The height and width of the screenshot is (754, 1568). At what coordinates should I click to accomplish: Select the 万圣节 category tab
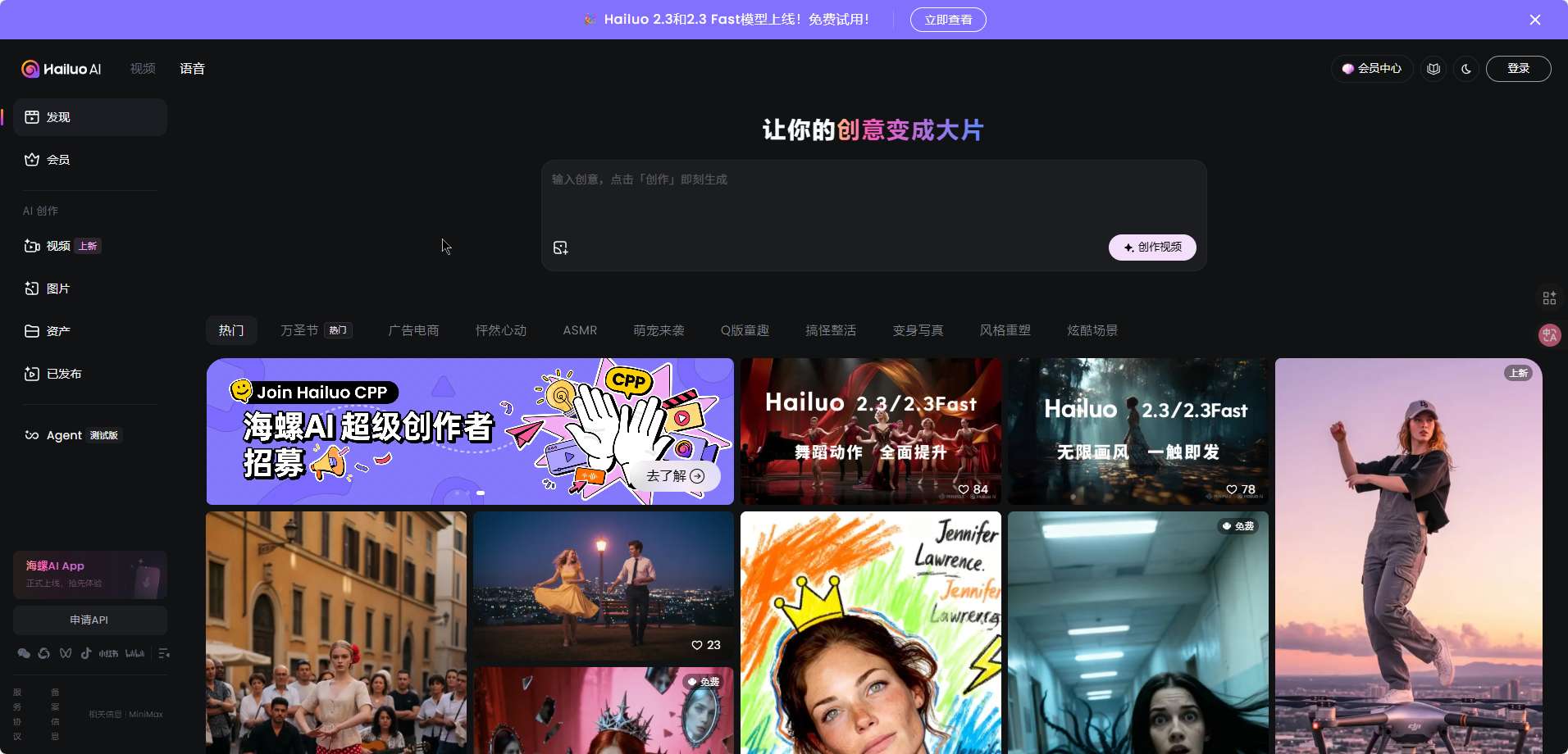(299, 330)
